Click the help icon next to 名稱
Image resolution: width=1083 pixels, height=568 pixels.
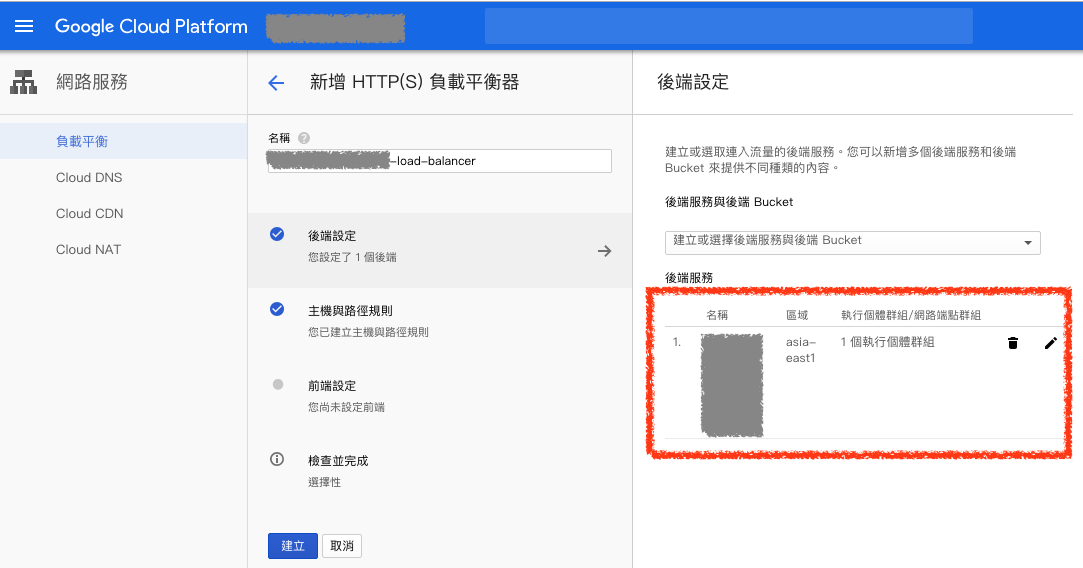tap(304, 138)
